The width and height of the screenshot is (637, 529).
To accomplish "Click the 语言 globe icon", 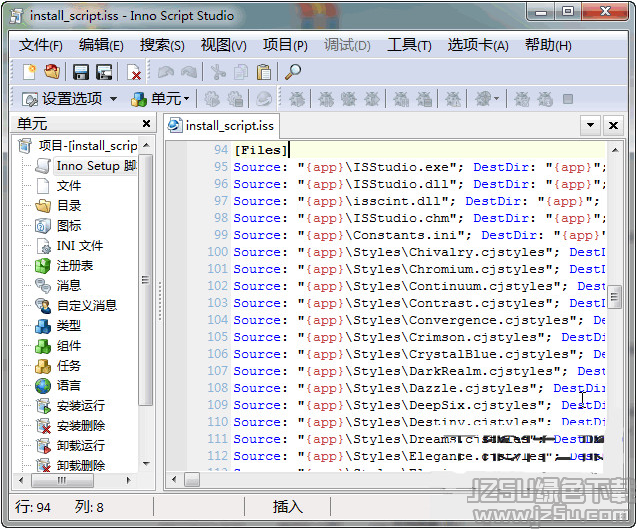I will 43,386.
